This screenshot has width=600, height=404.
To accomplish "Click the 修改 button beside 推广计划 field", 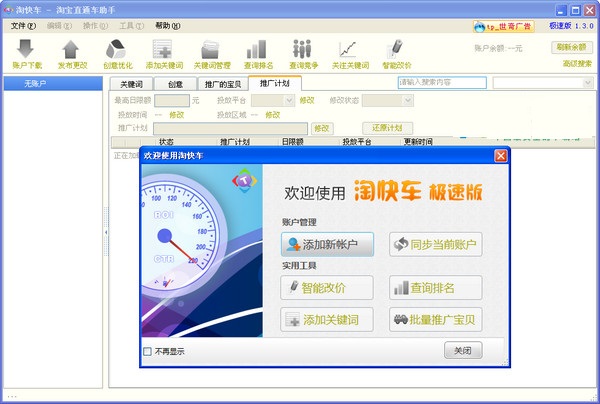I will pyautogui.click(x=322, y=129).
